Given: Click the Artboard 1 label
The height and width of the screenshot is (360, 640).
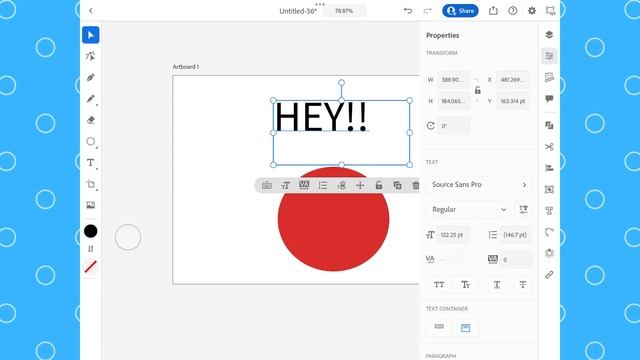Looking at the screenshot, I should (x=186, y=67).
